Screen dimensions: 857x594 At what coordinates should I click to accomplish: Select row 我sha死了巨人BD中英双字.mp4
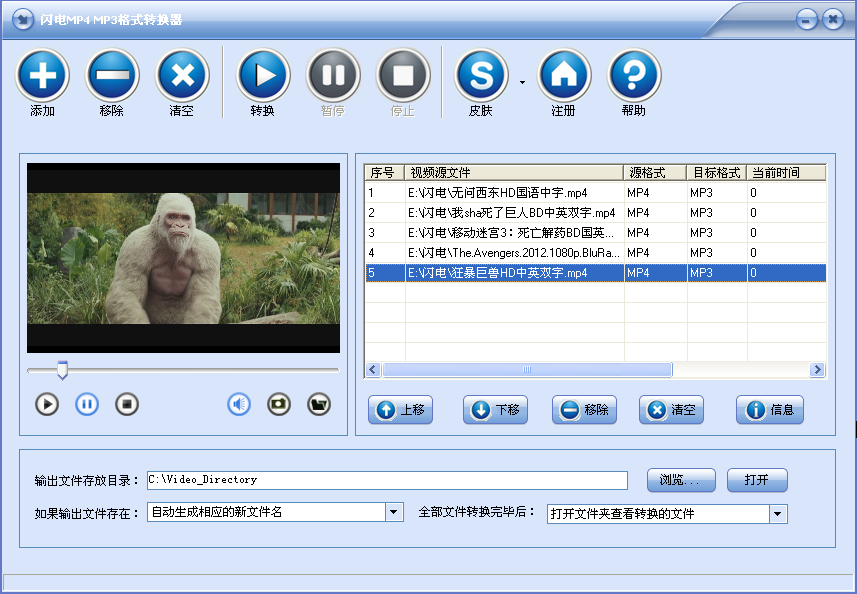(595, 213)
